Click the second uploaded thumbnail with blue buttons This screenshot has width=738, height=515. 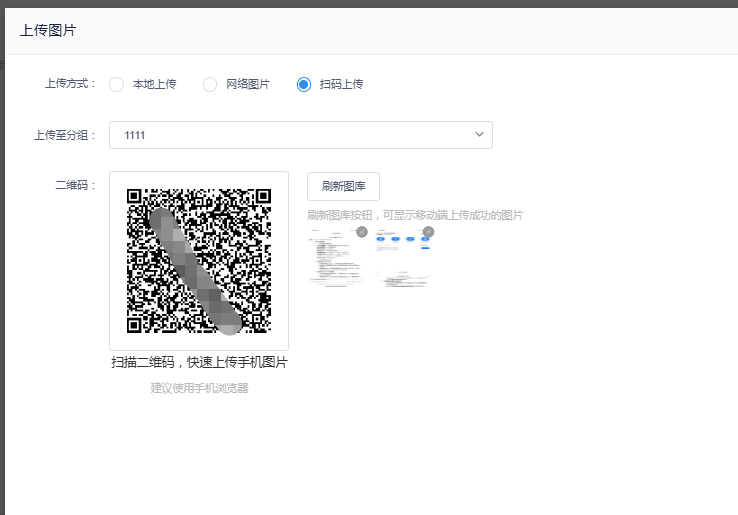point(402,258)
